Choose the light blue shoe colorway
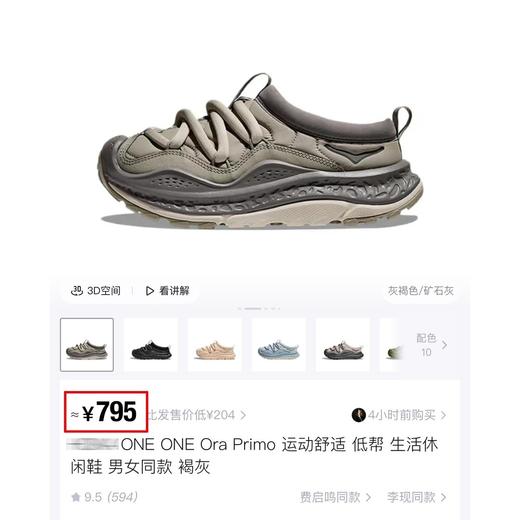Viewport: 520px width, 520px height. (279, 345)
